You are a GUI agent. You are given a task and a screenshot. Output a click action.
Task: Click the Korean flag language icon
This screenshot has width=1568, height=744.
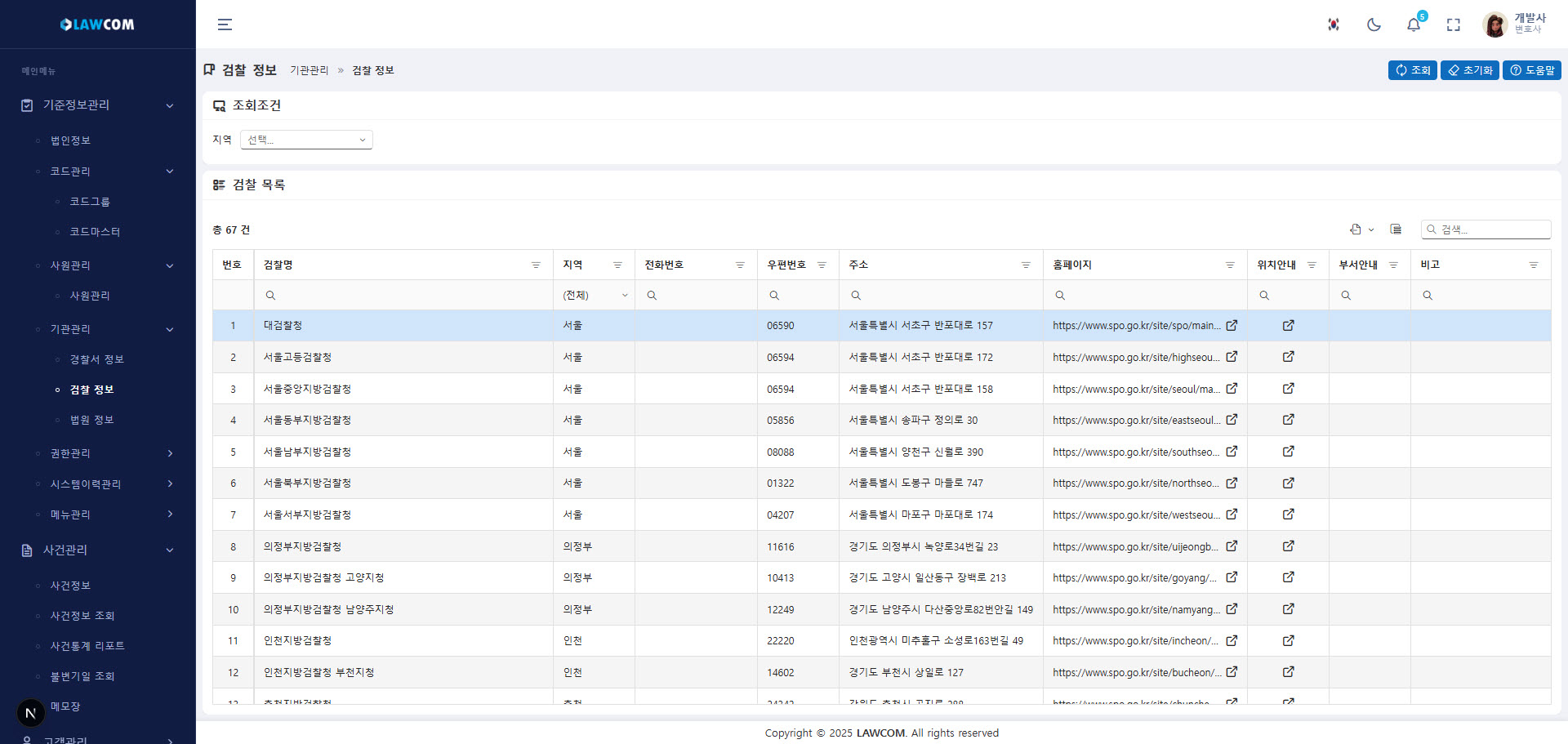click(x=1334, y=25)
